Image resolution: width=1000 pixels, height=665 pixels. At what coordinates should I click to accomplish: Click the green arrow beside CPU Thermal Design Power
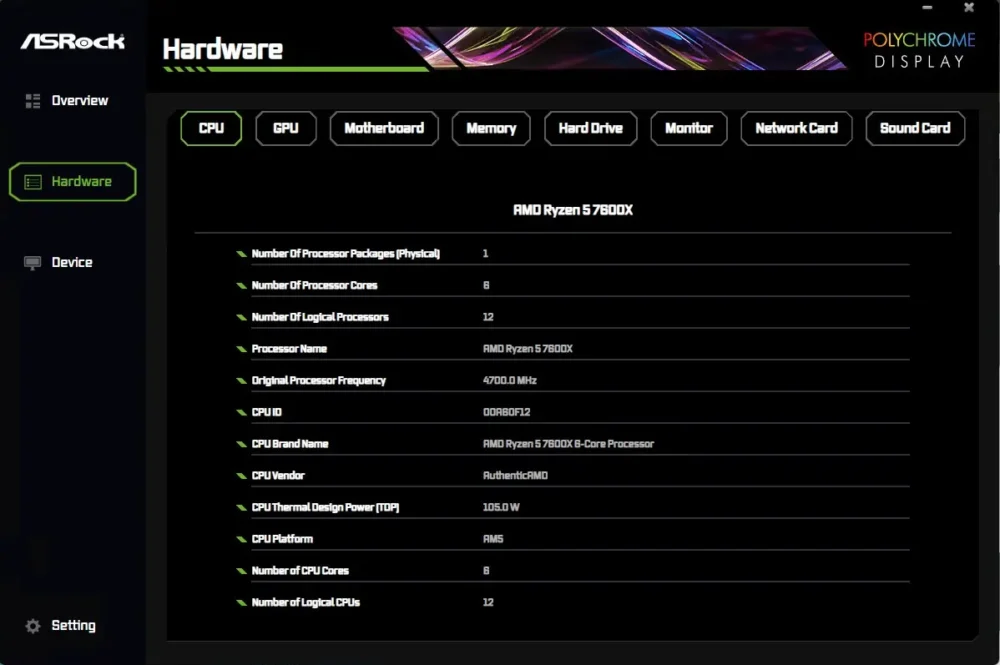[x=241, y=508]
